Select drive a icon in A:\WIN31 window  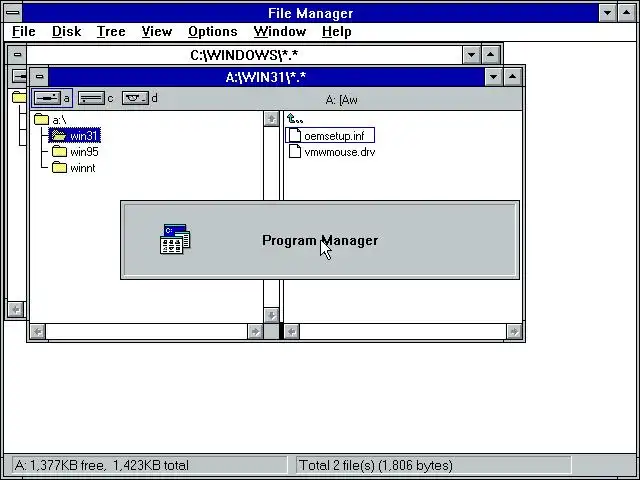coord(48,98)
